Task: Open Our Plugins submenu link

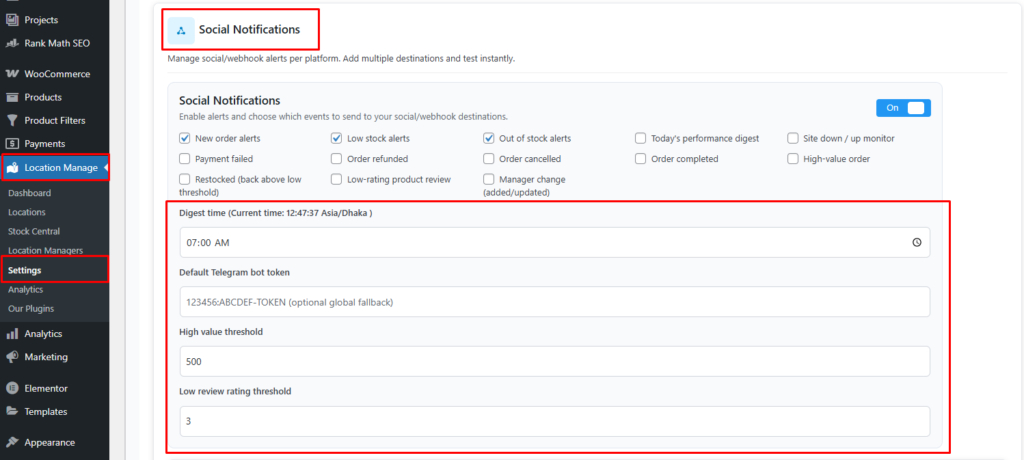Action: pos(31,308)
